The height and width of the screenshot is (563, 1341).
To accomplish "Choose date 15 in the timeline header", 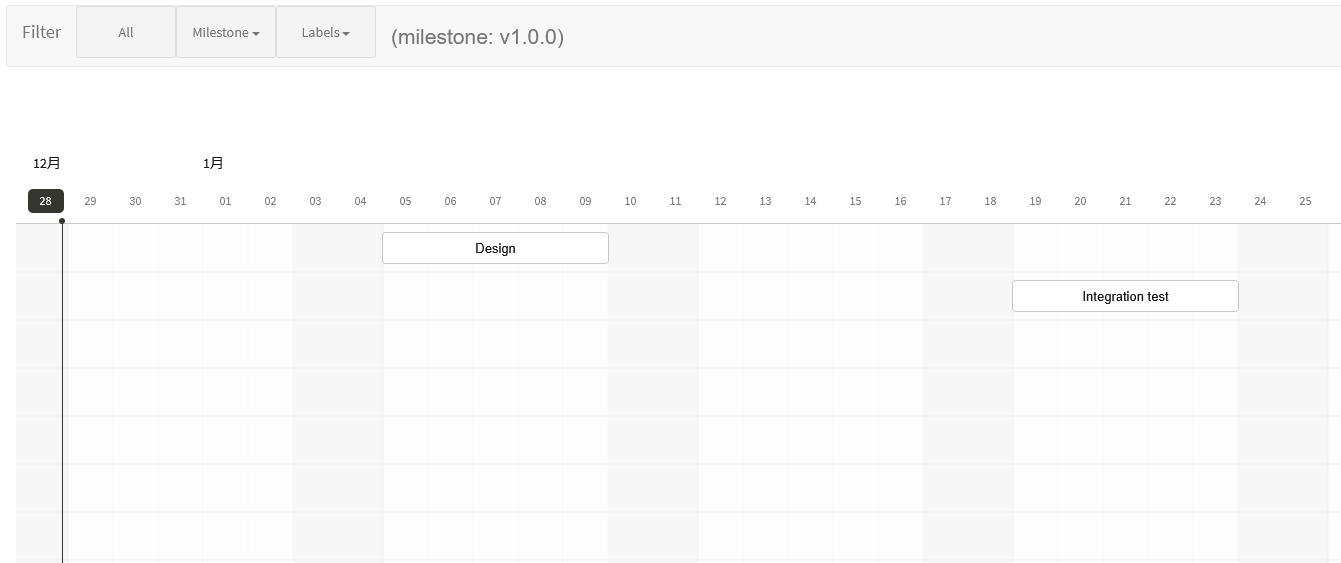I will [855, 201].
